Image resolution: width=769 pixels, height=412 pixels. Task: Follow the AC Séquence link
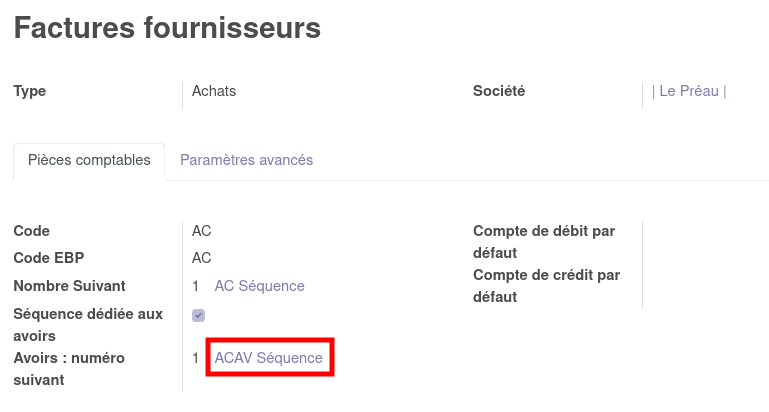(x=259, y=286)
